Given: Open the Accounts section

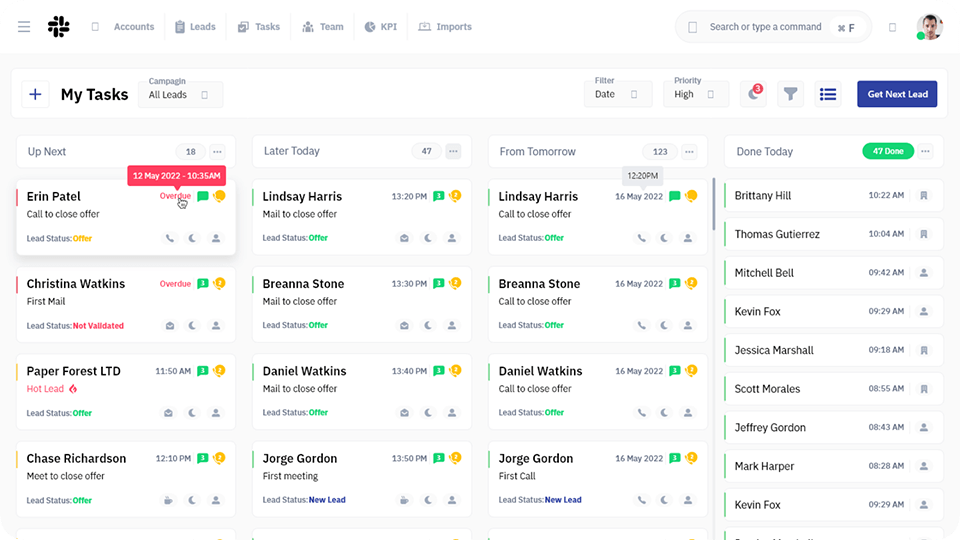Looking at the screenshot, I should point(133,27).
